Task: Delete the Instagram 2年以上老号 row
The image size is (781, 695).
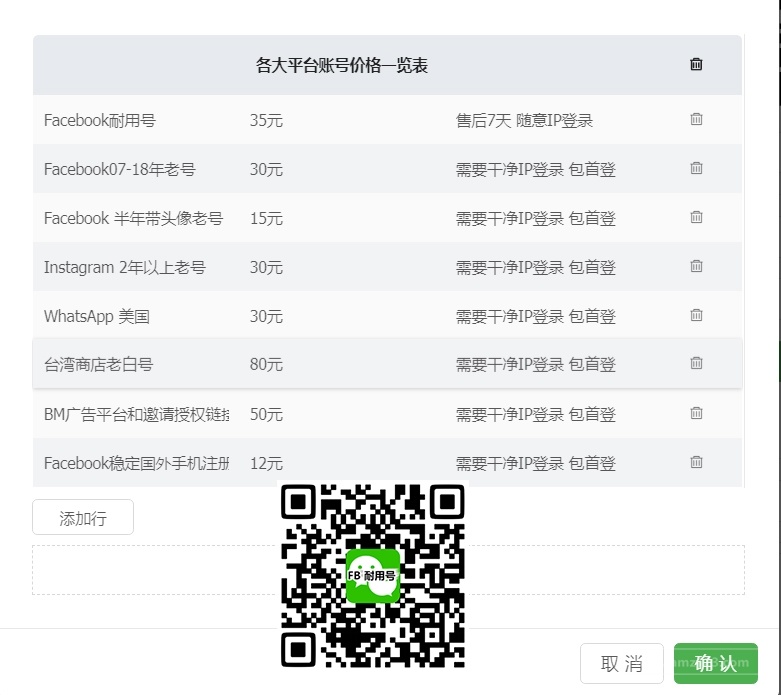Action: 696,266
